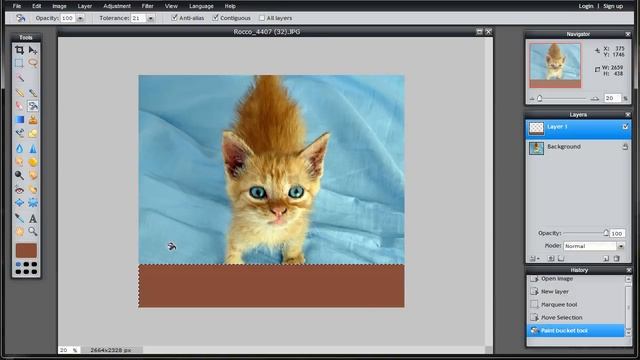The image size is (640, 360).
Task: Open the Image menu
Action: pyautogui.click(x=59, y=6)
